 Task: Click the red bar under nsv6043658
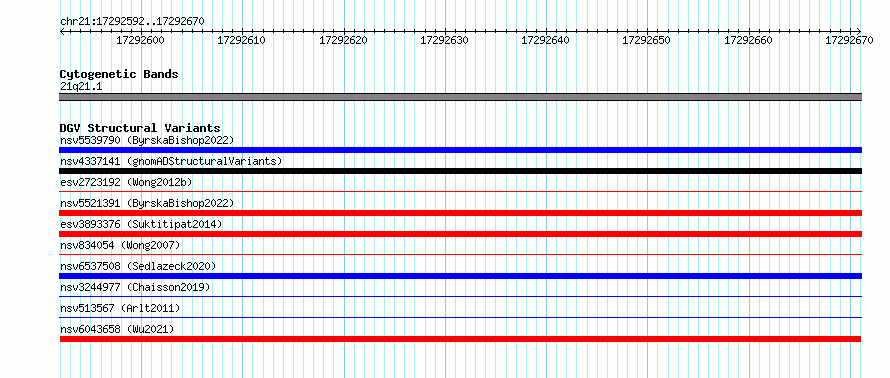pos(460,339)
